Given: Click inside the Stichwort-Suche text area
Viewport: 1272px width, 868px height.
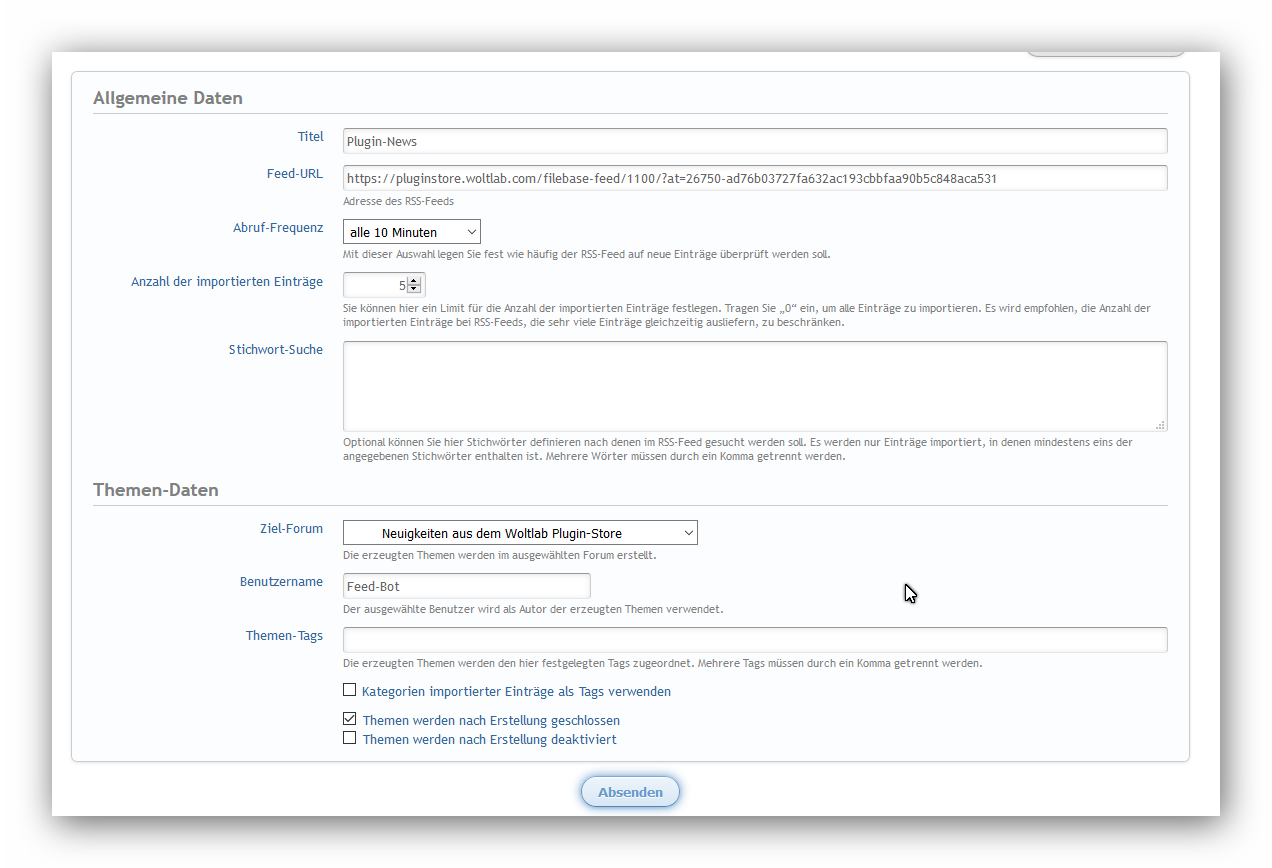Looking at the screenshot, I should [x=754, y=386].
